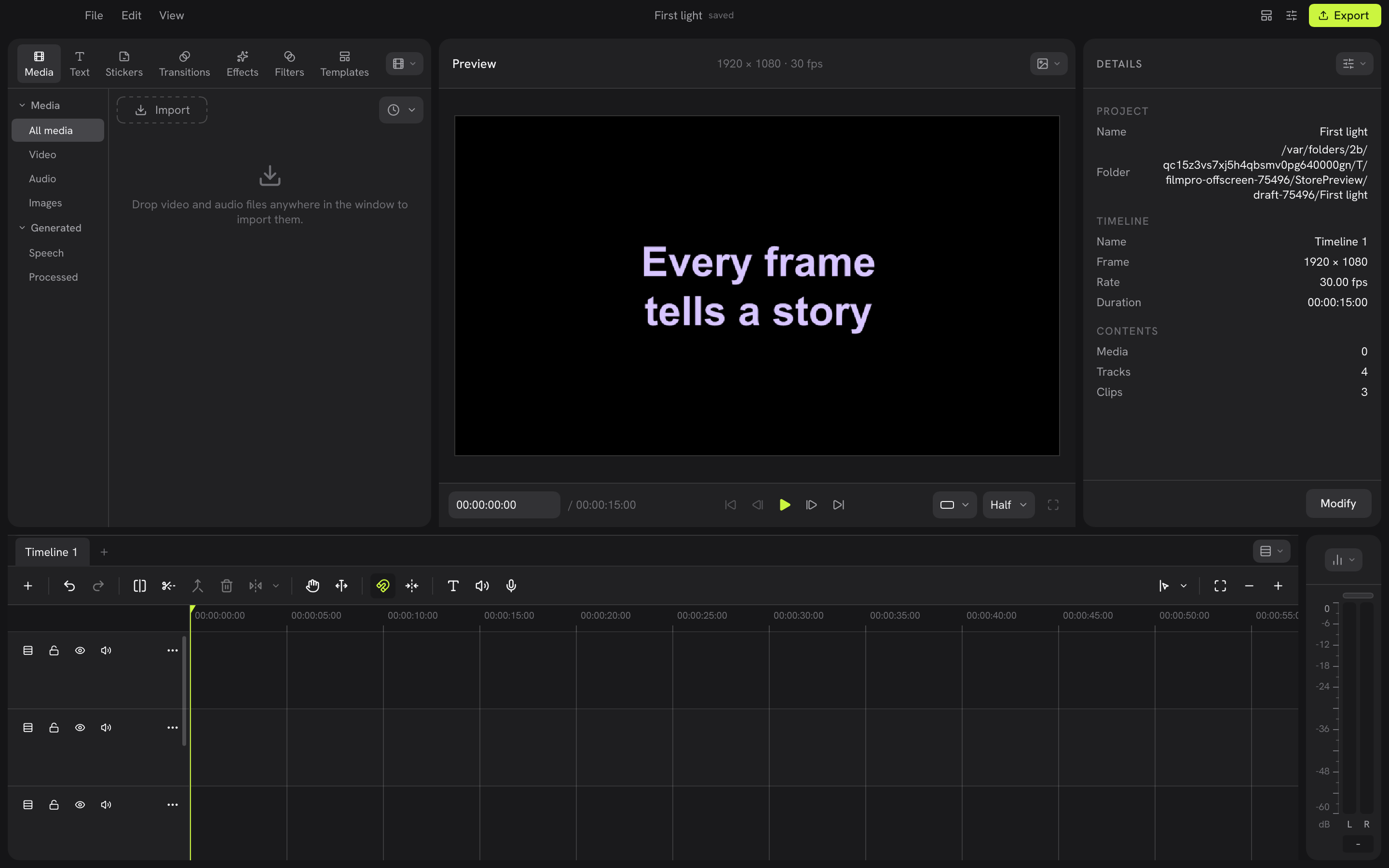Open options menu for the first track
This screenshot has width=1389, height=868.
pos(172,651)
